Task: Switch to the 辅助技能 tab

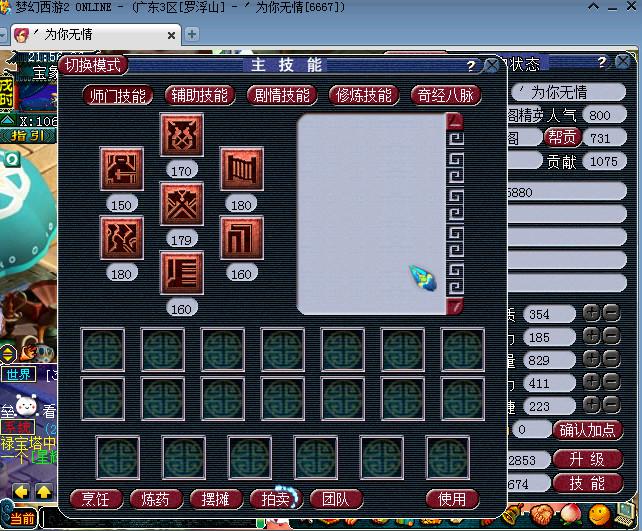Action: 199,95
